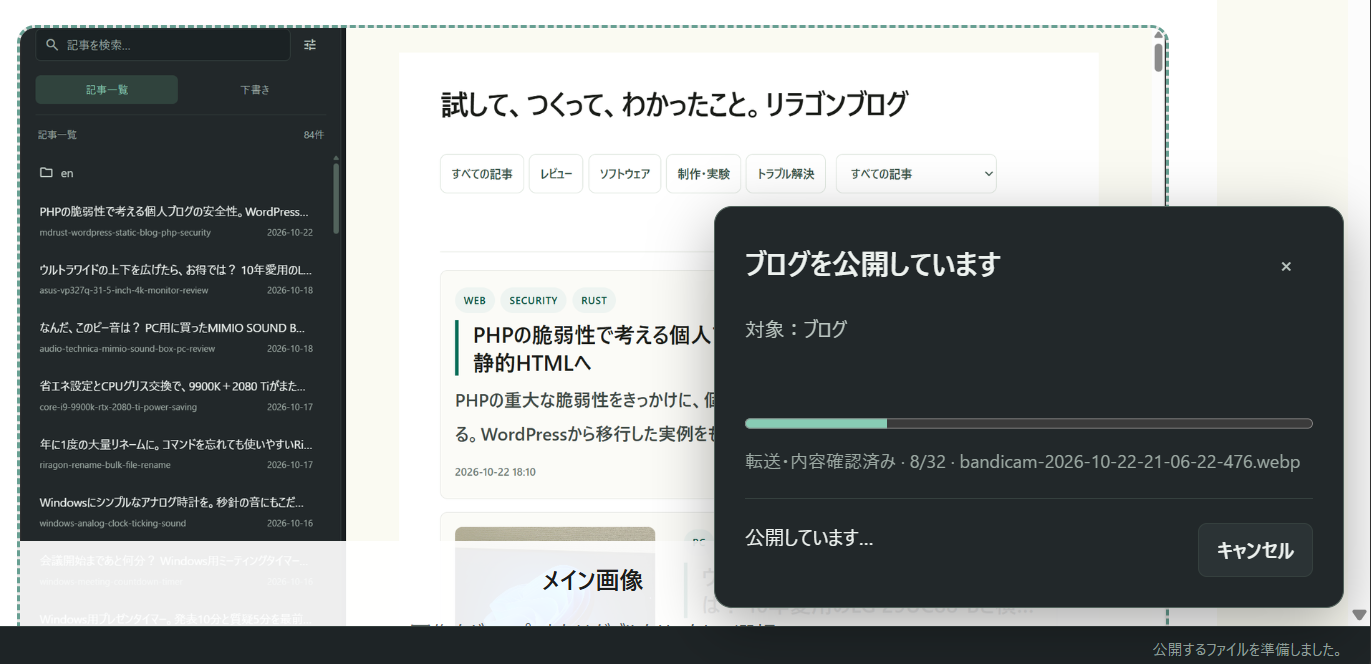Click the 対象：ブログ text in the dialog
Viewport: 1371px width, 664px height.
[x=796, y=329]
